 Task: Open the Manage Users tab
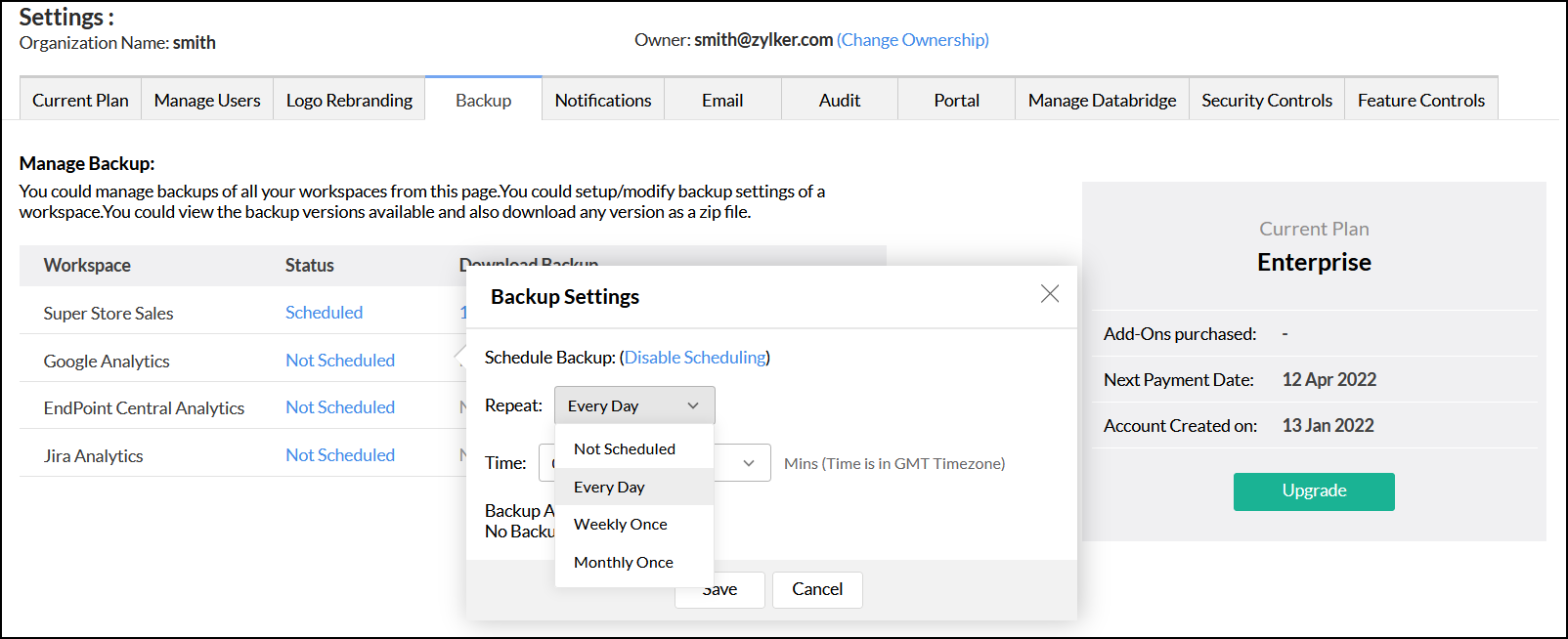(207, 101)
